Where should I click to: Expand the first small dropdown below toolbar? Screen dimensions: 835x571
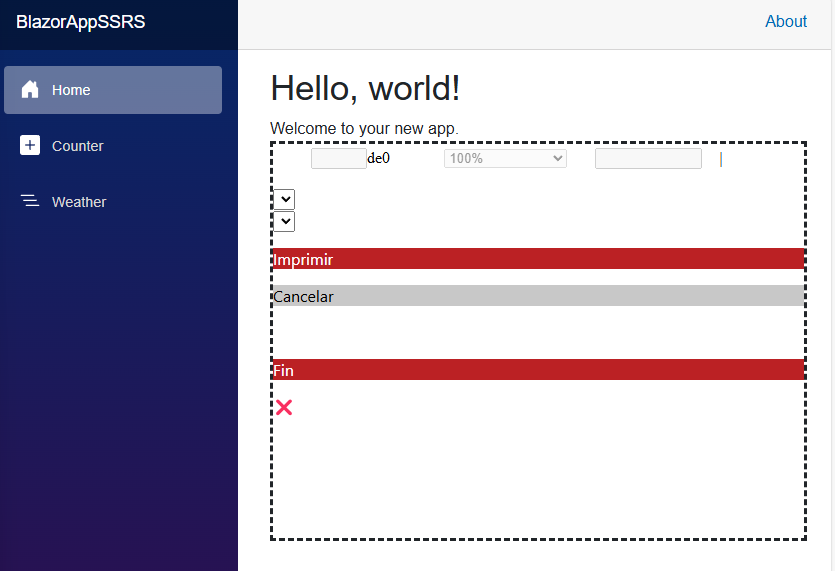284,199
